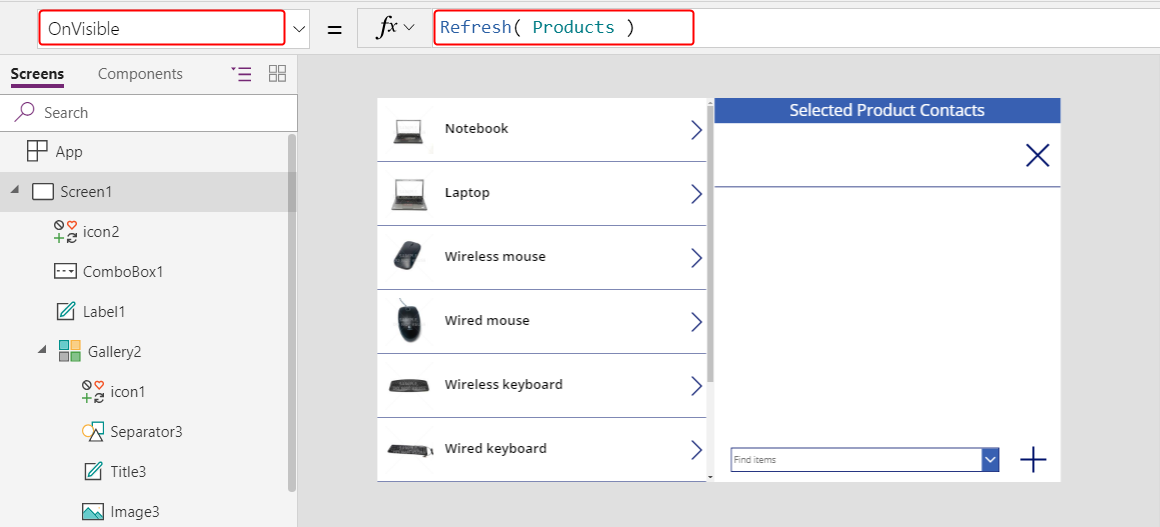Viewport: 1160px width, 527px height.
Task: Switch to tree list view icon
Action: click(x=241, y=73)
